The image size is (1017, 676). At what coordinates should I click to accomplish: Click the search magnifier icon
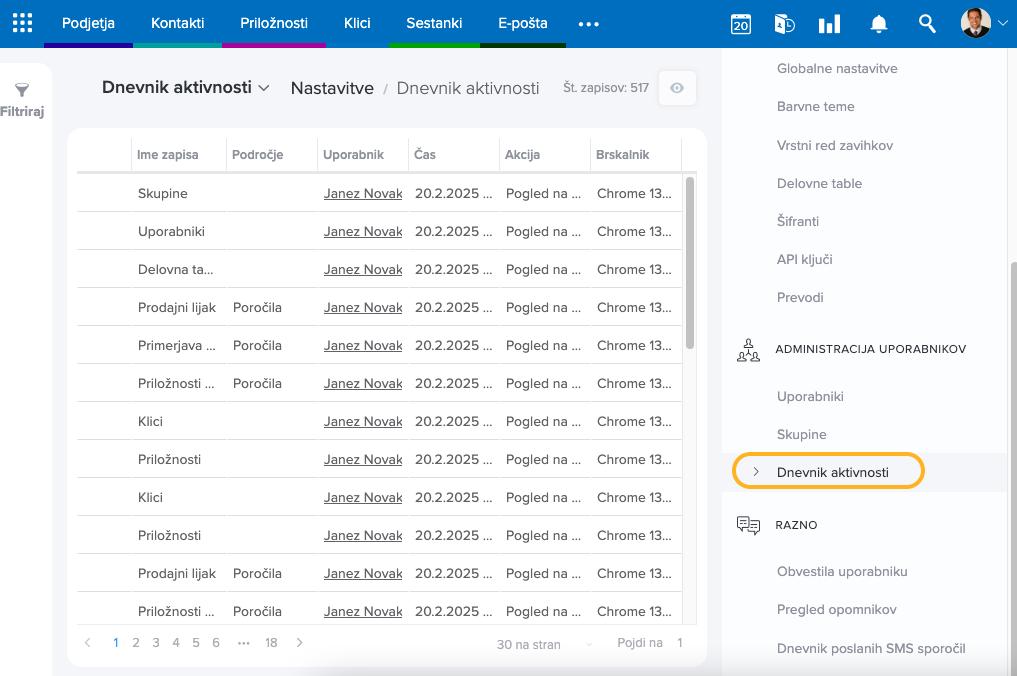click(927, 24)
